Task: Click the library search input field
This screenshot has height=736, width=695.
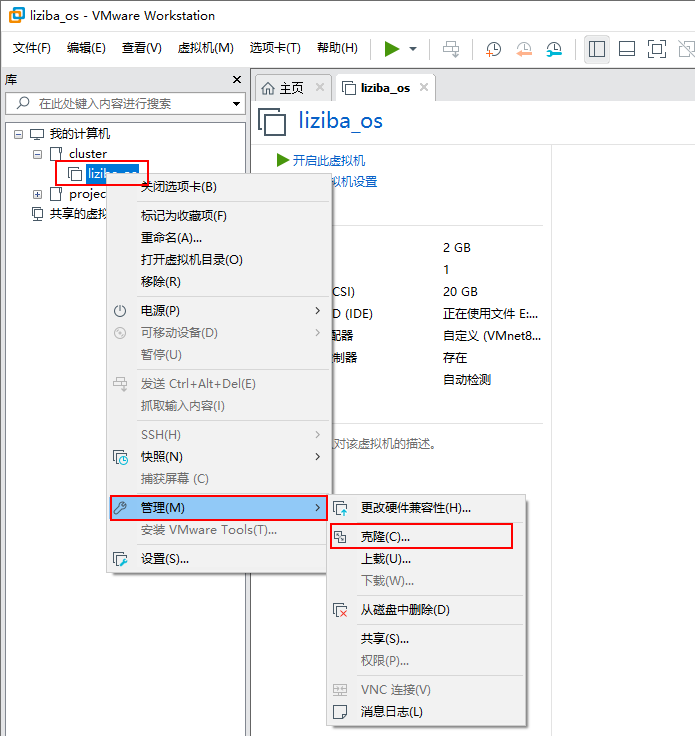Action: (125, 103)
